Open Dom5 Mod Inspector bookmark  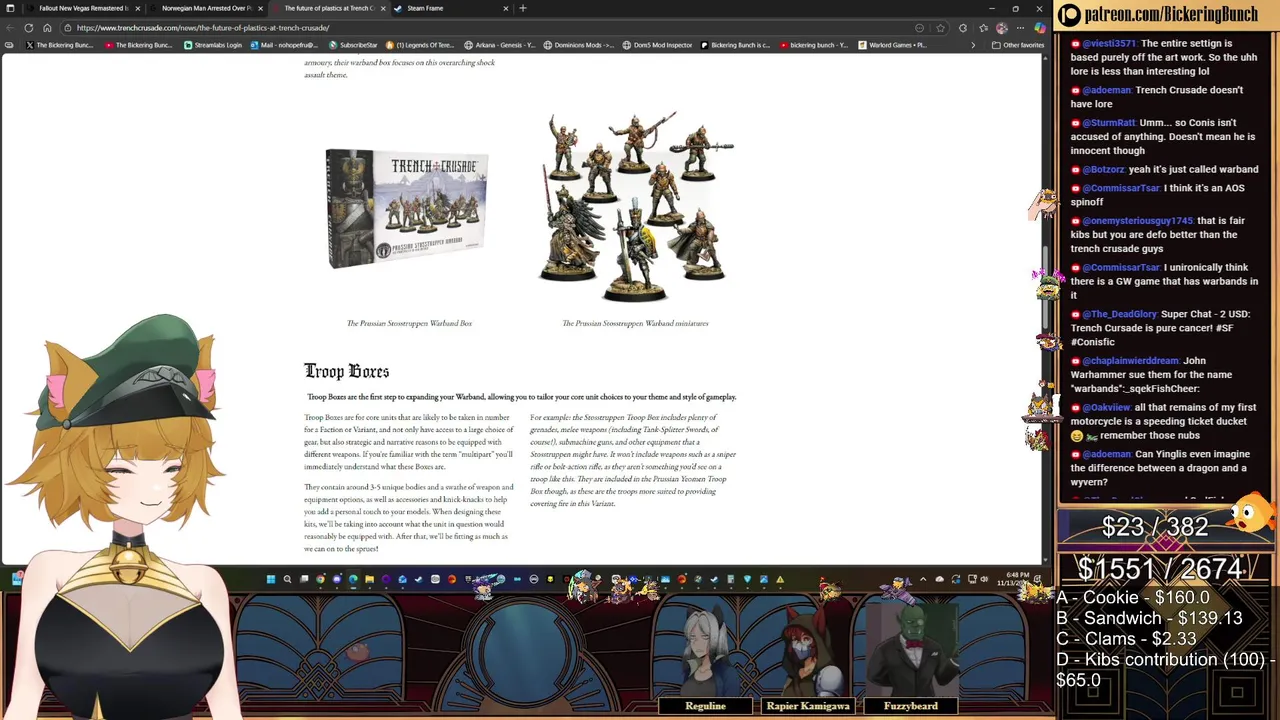click(x=657, y=45)
